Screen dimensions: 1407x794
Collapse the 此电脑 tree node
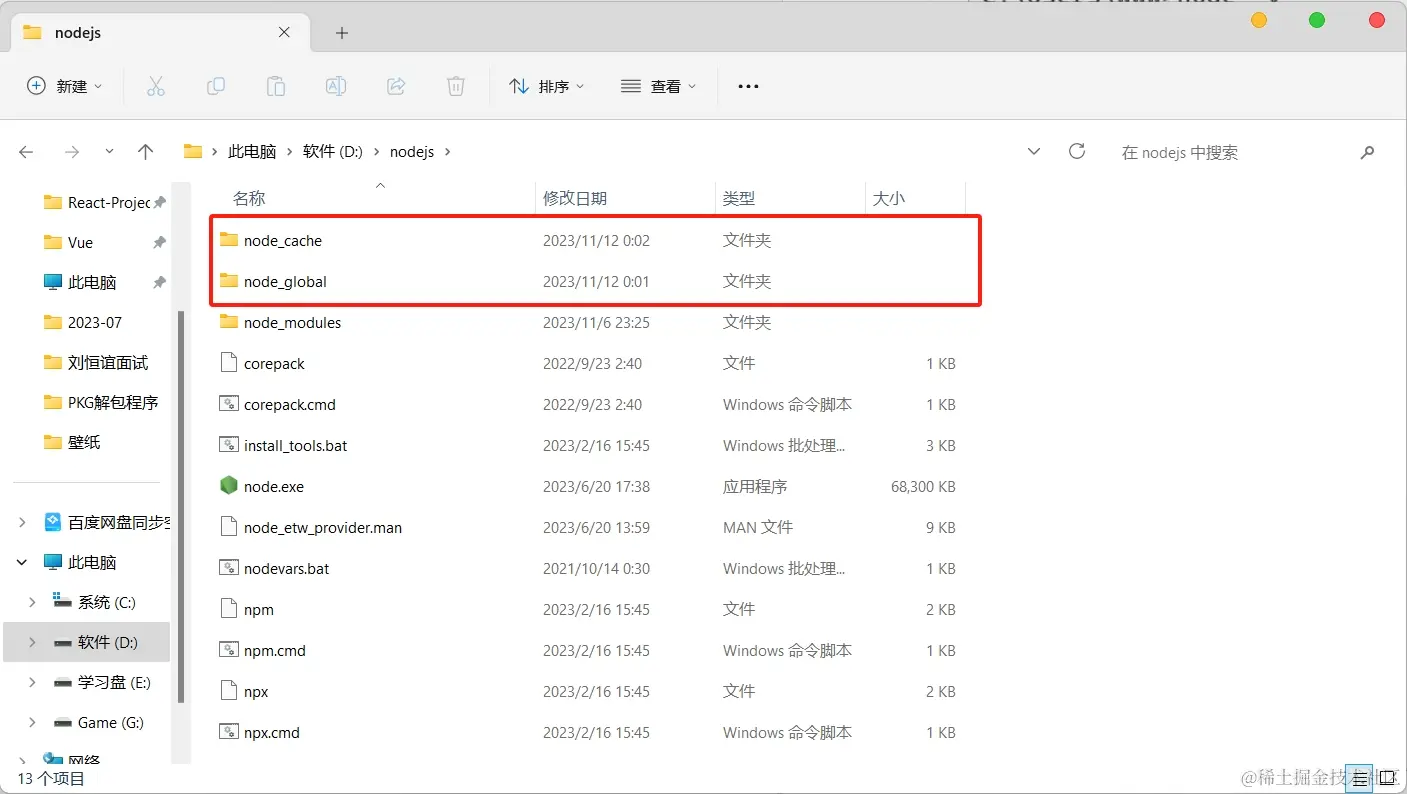click(23, 562)
